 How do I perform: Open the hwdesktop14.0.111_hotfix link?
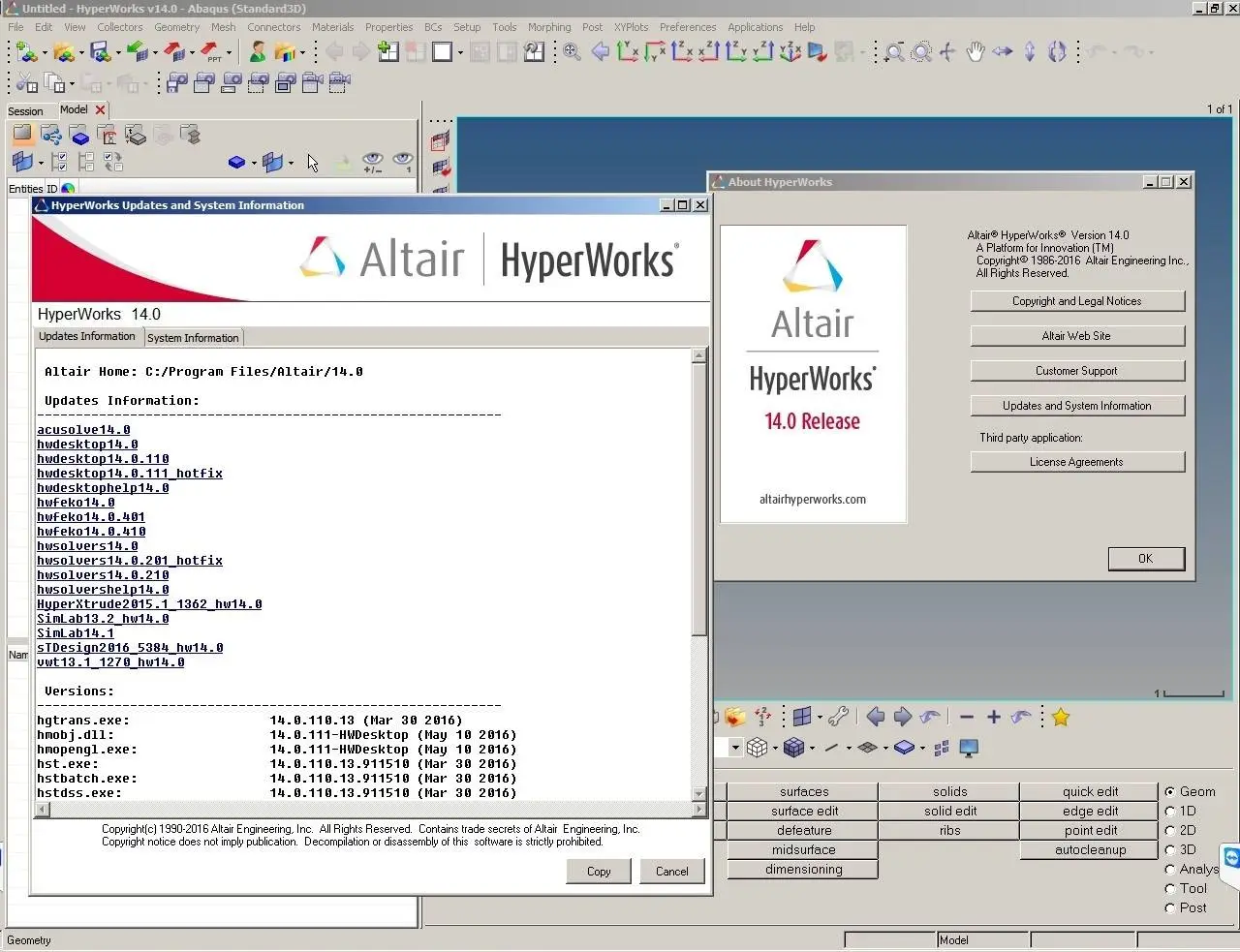pyautogui.click(x=130, y=474)
